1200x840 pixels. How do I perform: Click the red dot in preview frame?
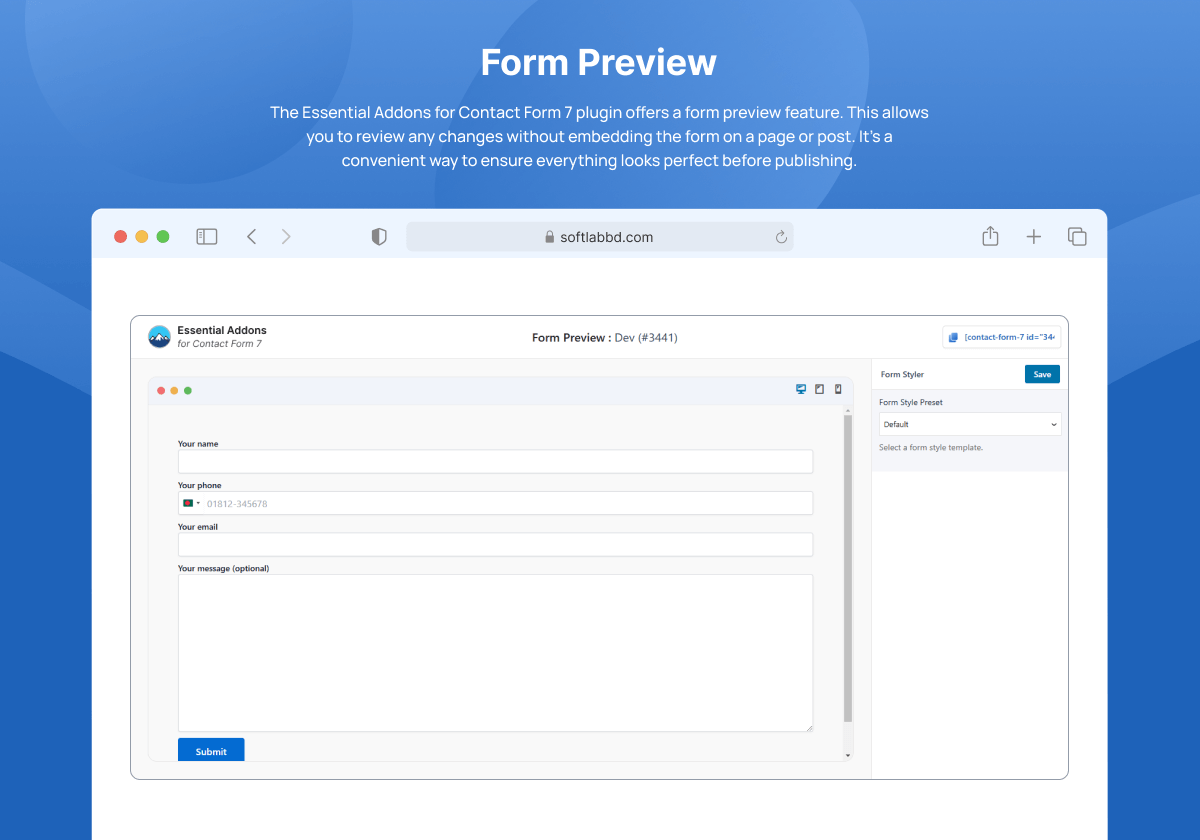pyautogui.click(x=161, y=390)
